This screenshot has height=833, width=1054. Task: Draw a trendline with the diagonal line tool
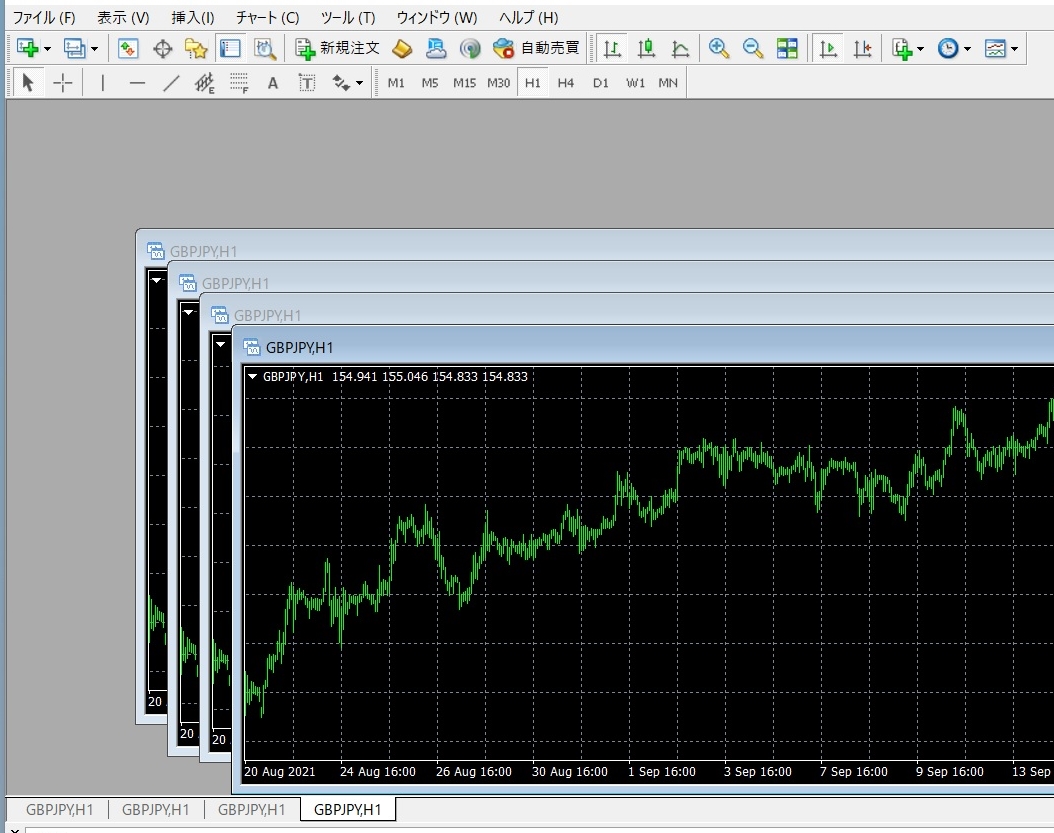171,83
